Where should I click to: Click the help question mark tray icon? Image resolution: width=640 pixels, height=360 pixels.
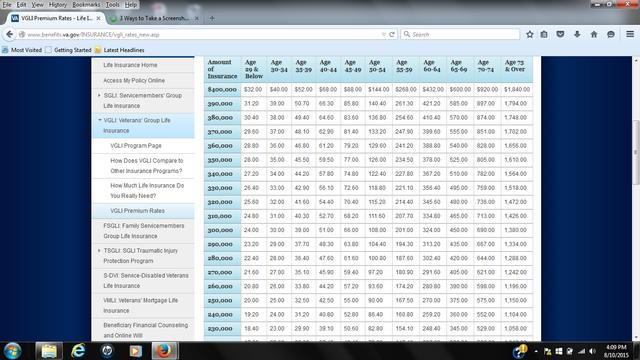point(520,351)
